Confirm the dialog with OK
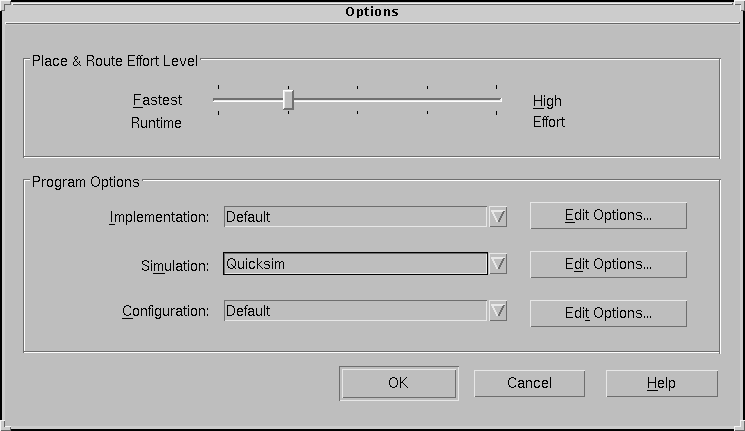The height and width of the screenshot is (431, 745). pos(398,383)
